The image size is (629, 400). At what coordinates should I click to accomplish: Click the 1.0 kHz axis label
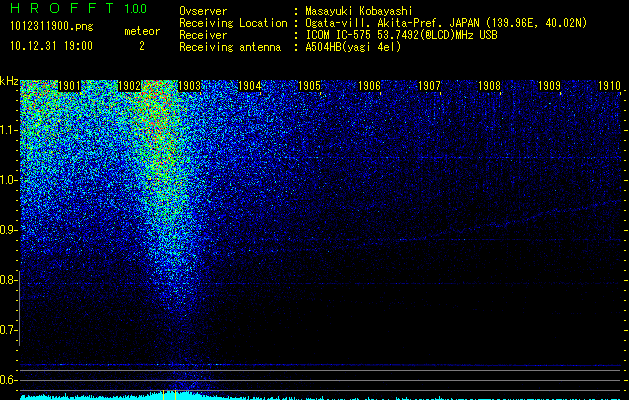[x=9, y=180]
